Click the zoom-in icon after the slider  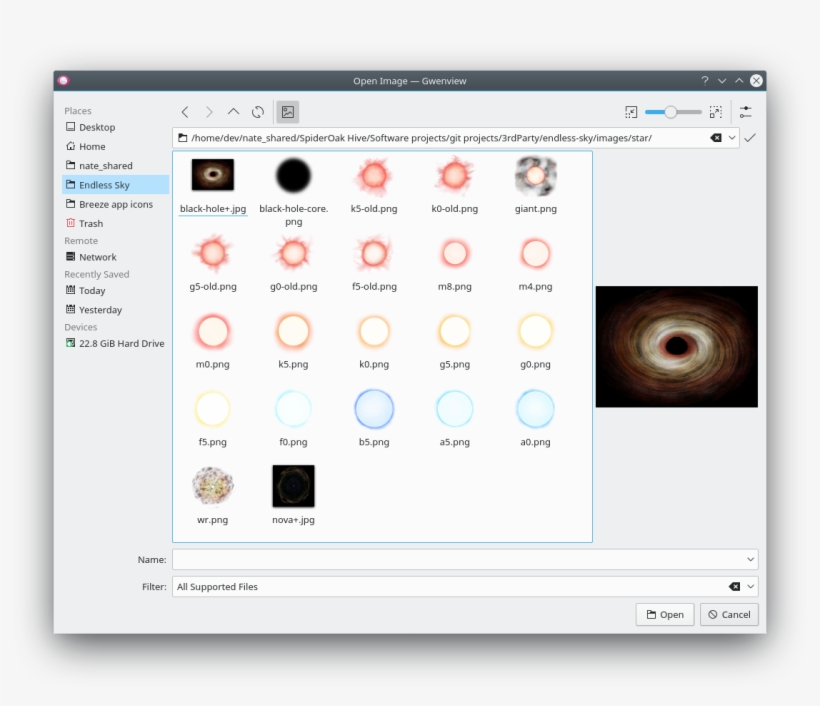[x=716, y=111]
